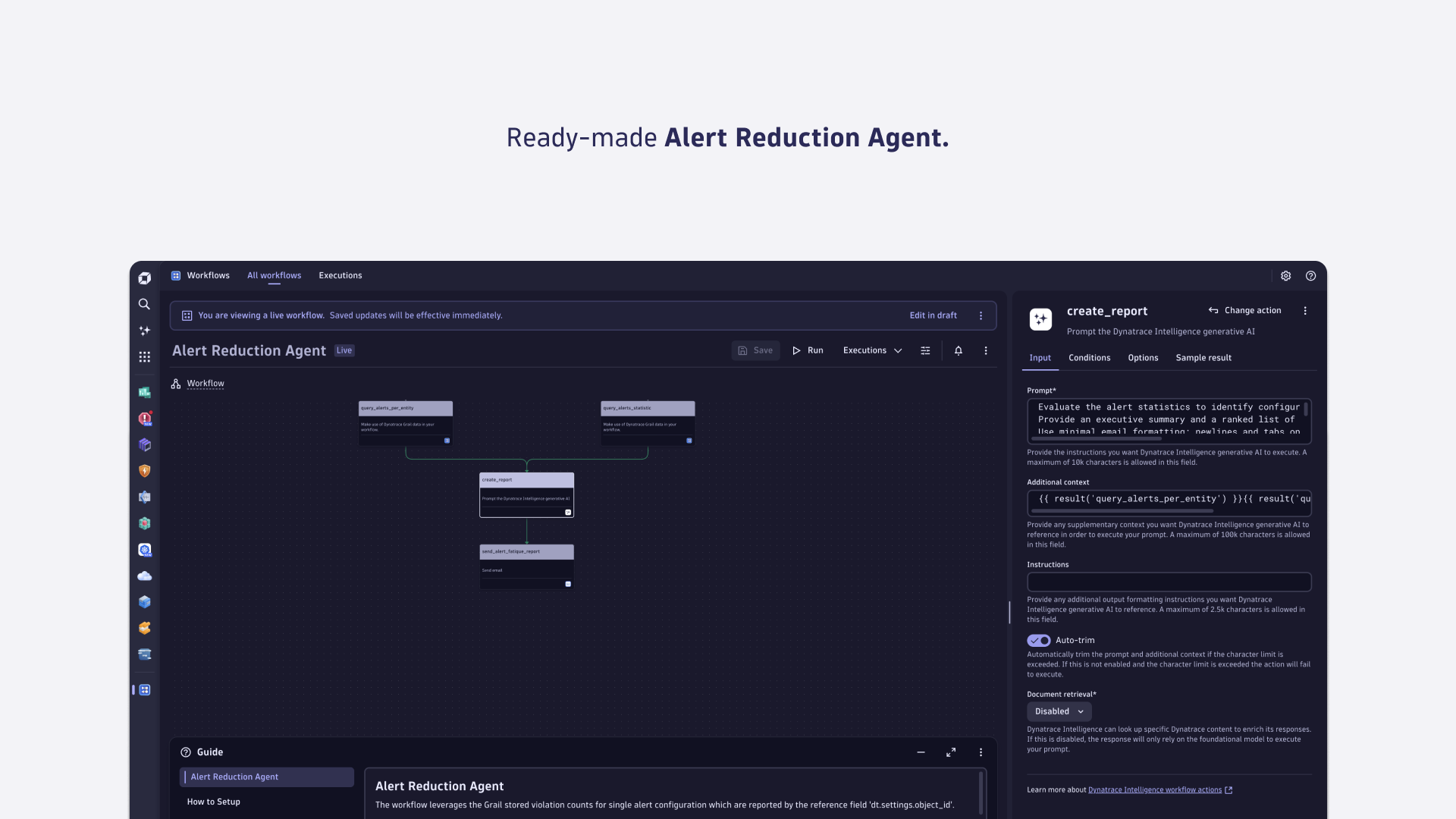Image resolution: width=1456 pixels, height=819 pixels.
Task: Open the create_report overflow menu
Action: tap(1305, 310)
